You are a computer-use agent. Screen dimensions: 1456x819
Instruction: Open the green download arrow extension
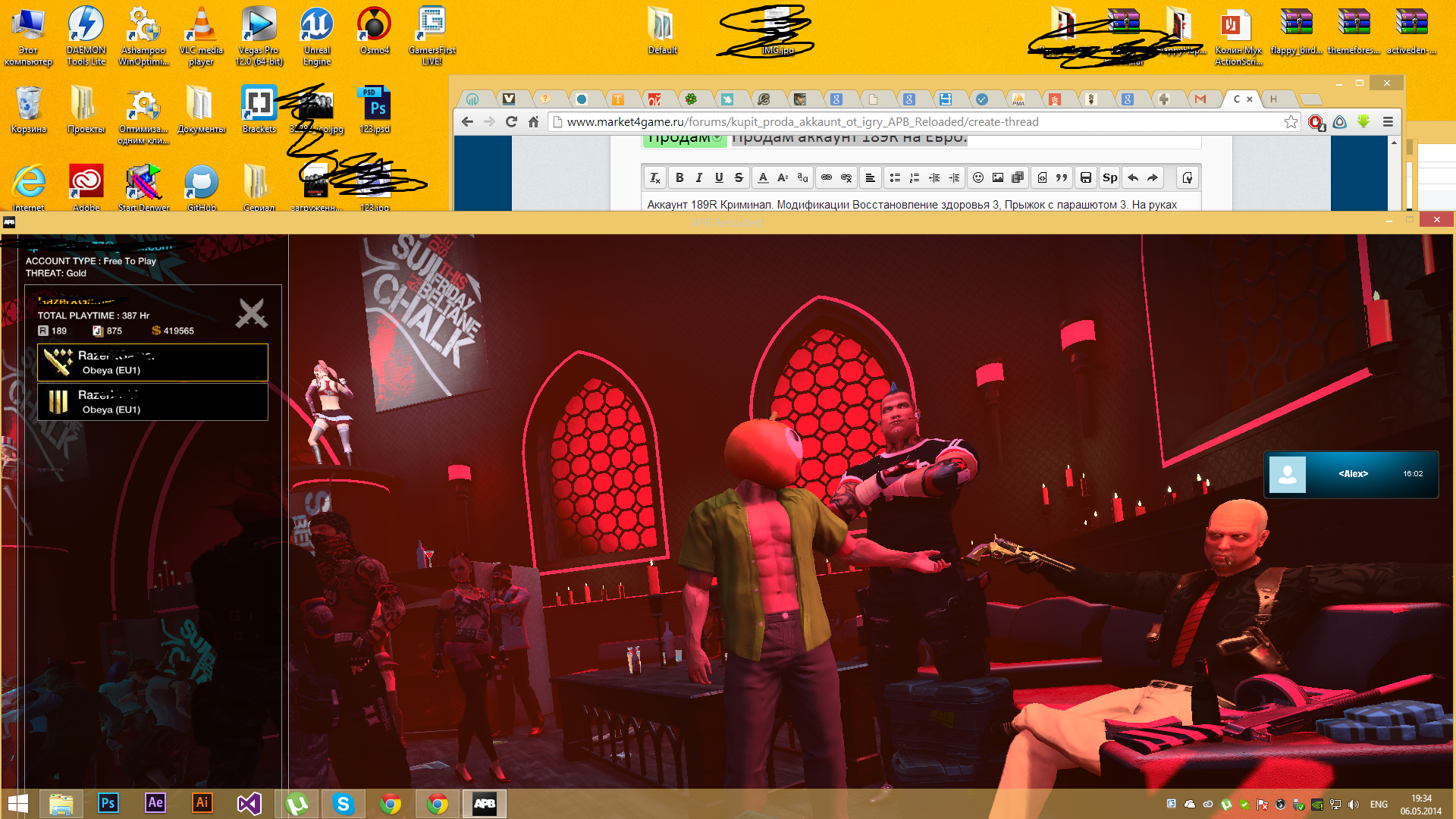click(1363, 121)
